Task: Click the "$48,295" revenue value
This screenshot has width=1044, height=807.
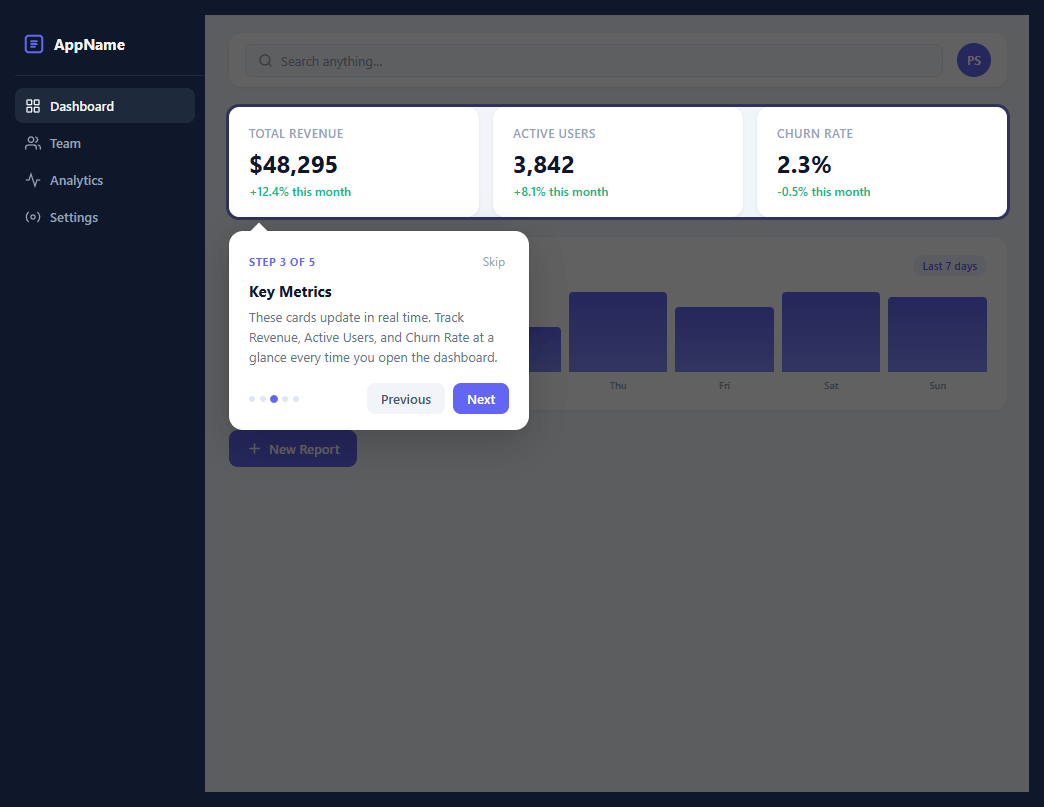Action: pos(293,164)
